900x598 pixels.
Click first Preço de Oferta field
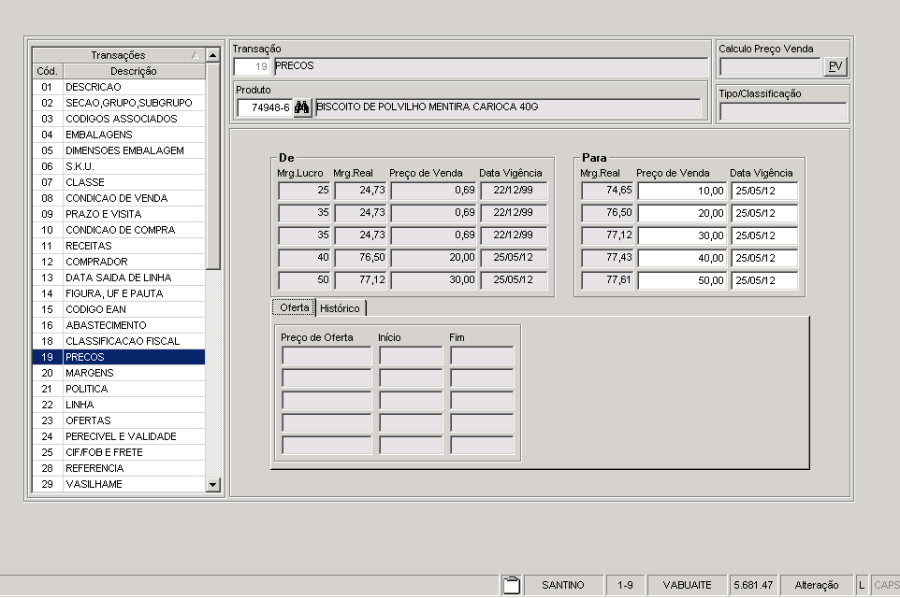(327, 356)
